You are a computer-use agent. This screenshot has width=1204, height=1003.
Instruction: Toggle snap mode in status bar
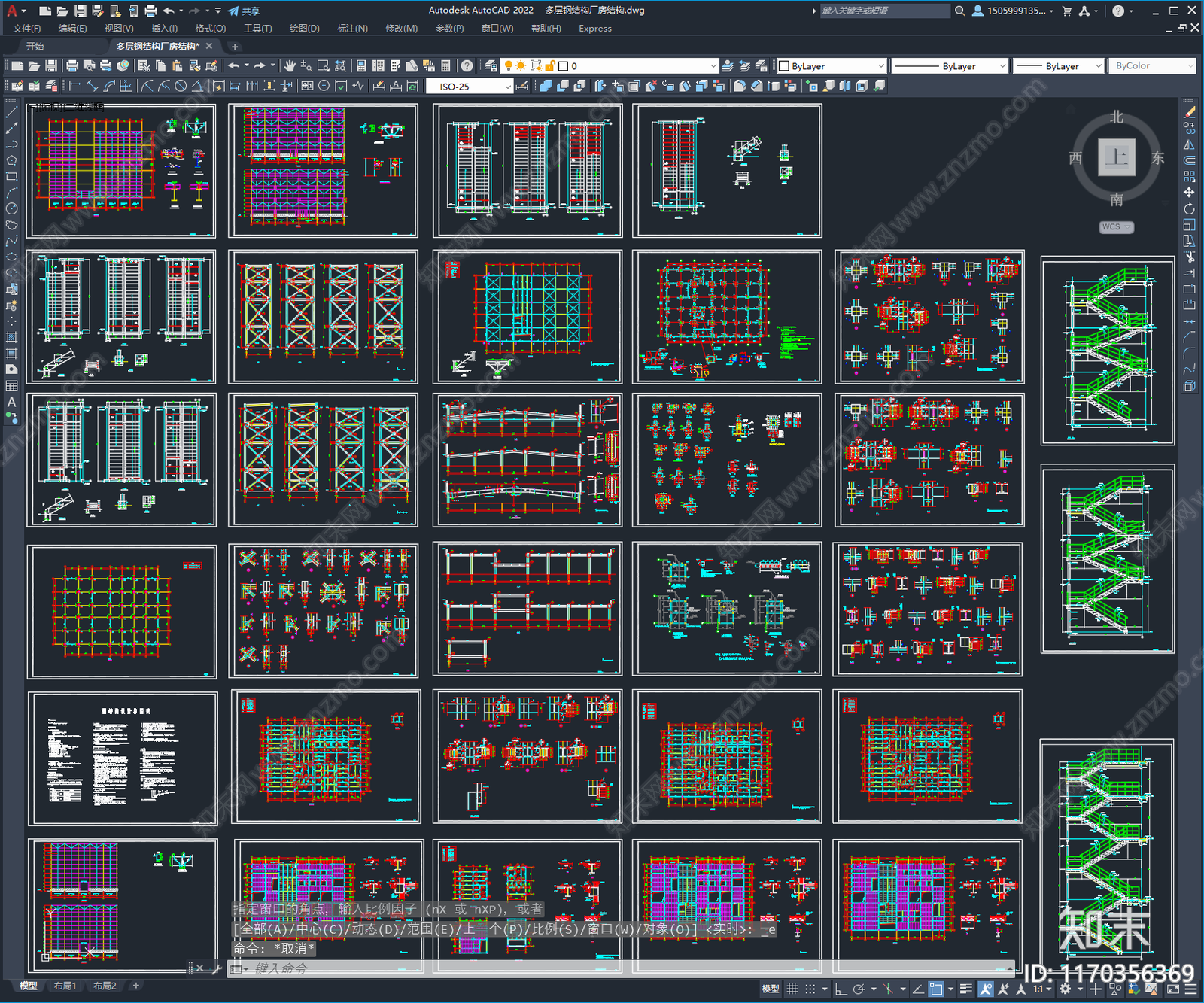point(810,989)
